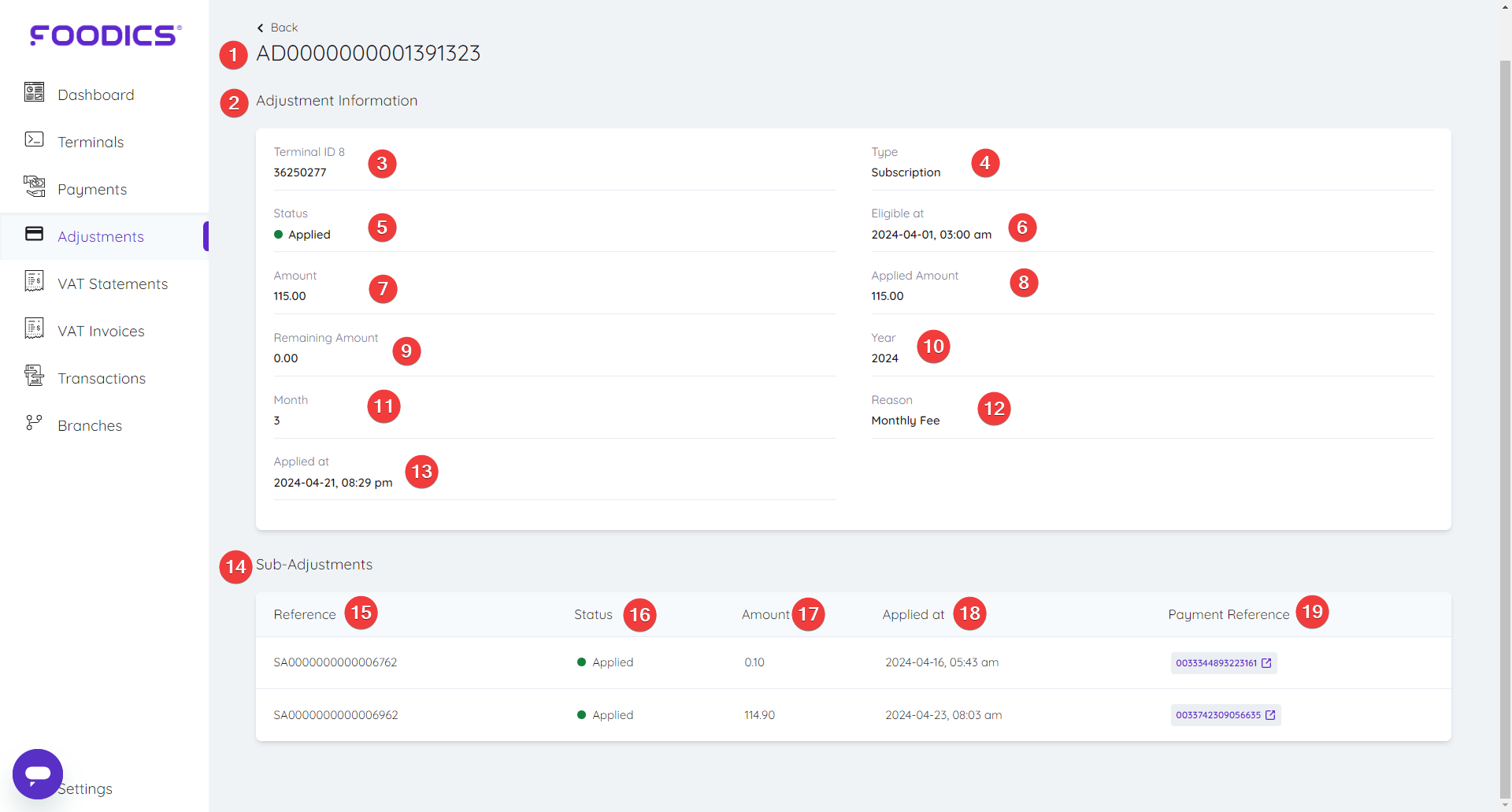Click the Branches network icon
1512x812 pixels.
click(34, 422)
